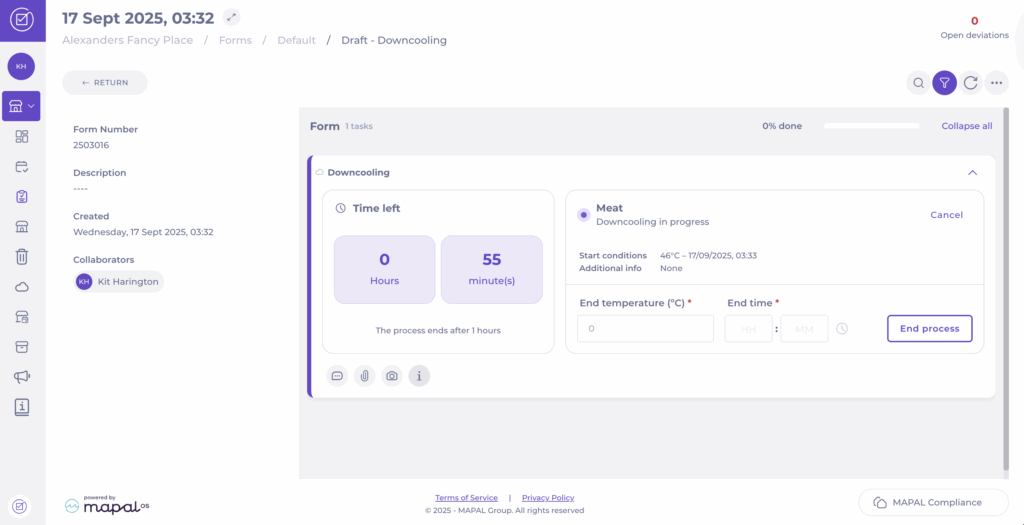The width and height of the screenshot is (1024, 525).
Task: Go to Forms in the breadcrumb
Action: tap(236, 40)
